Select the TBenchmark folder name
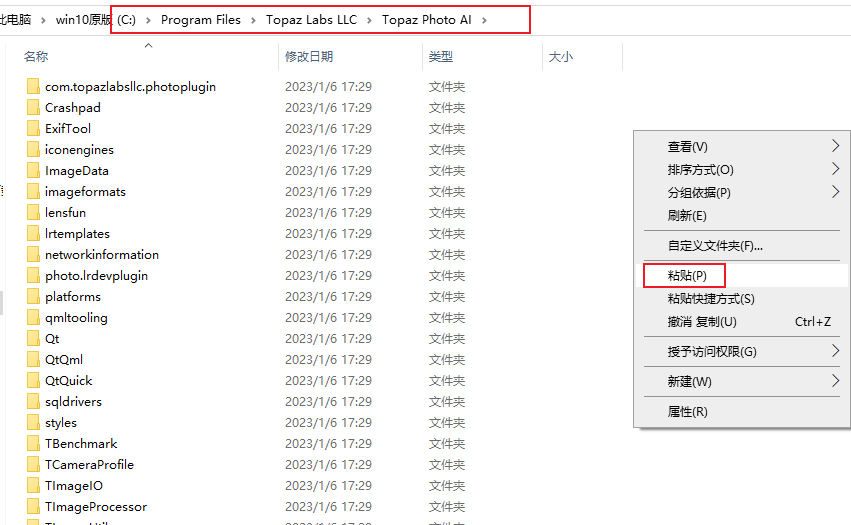This screenshot has width=851, height=525. pyautogui.click(x=81, y=444)
